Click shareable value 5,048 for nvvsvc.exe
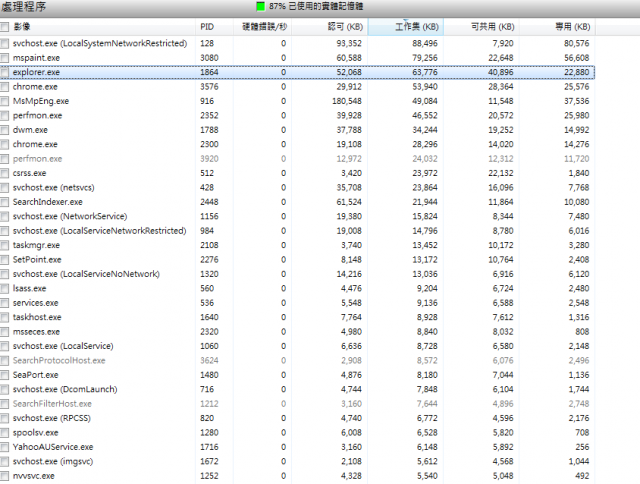 pos(503,476)
